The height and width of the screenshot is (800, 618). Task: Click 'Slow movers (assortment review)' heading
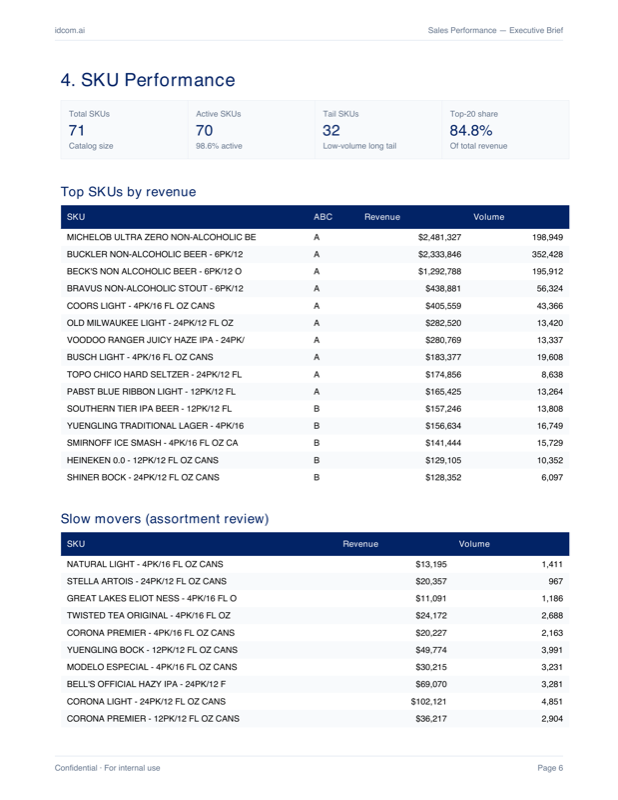(165, 519)
